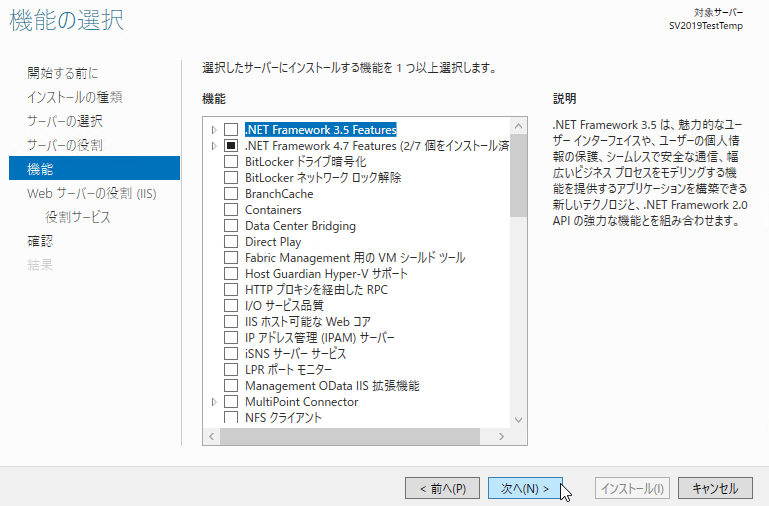Jump to the 確認 step
Image resolution: width=769 pixels, height=506 pixels.
pyautogui.click(x=40, y=241)
